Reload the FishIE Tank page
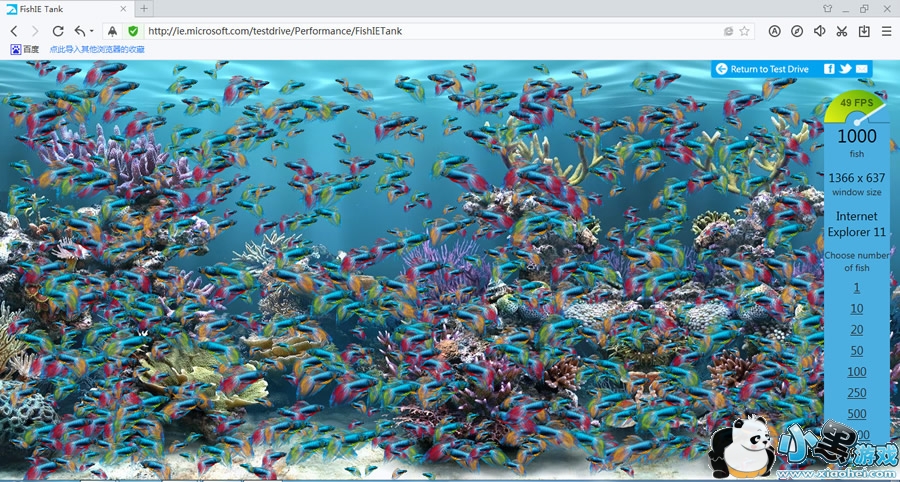 (58, 31)
